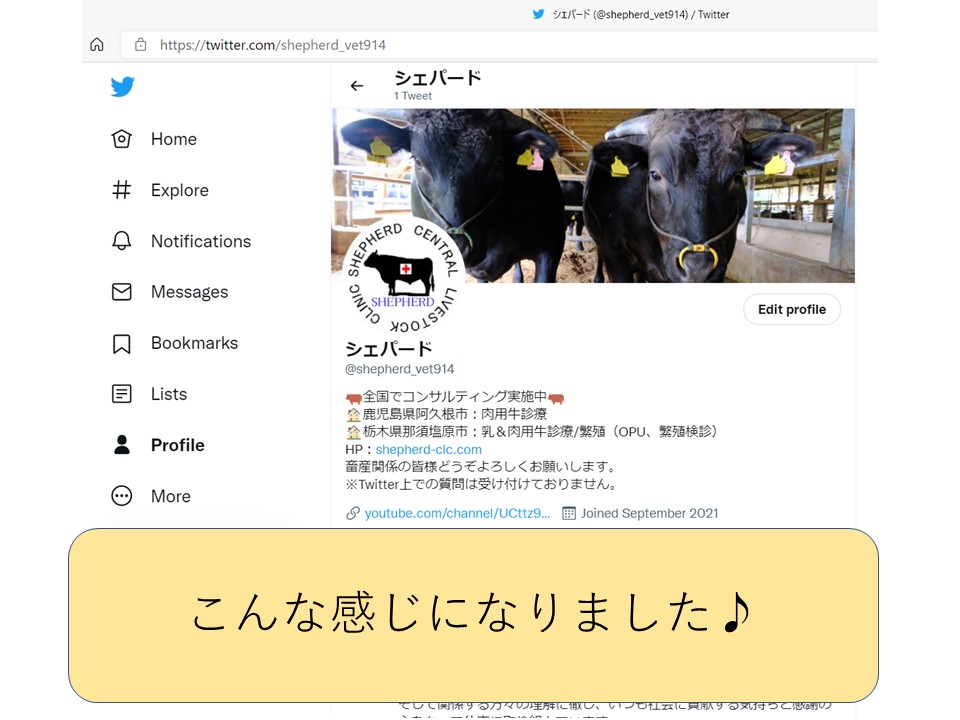Select Bookmarks menu label
The height and width of the screenshot is (720, 960).
[195, 343]
